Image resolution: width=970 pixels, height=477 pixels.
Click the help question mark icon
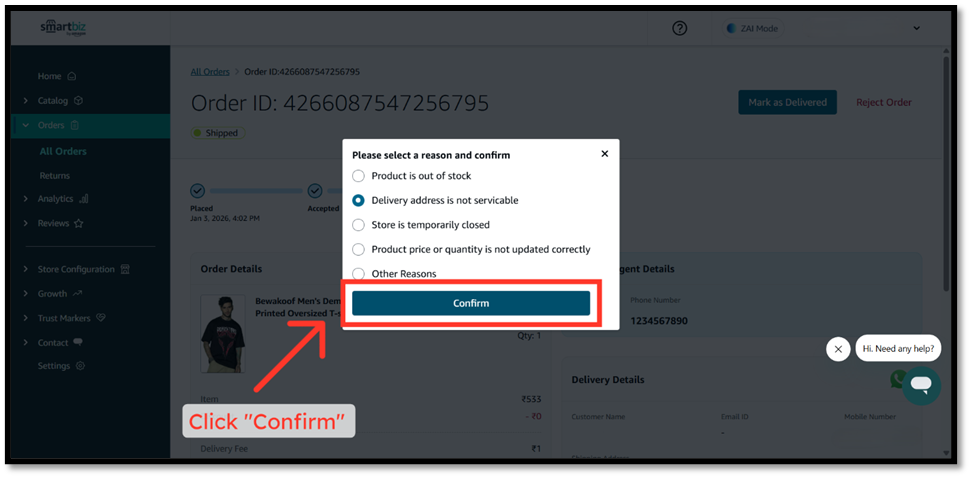(680, 28)
